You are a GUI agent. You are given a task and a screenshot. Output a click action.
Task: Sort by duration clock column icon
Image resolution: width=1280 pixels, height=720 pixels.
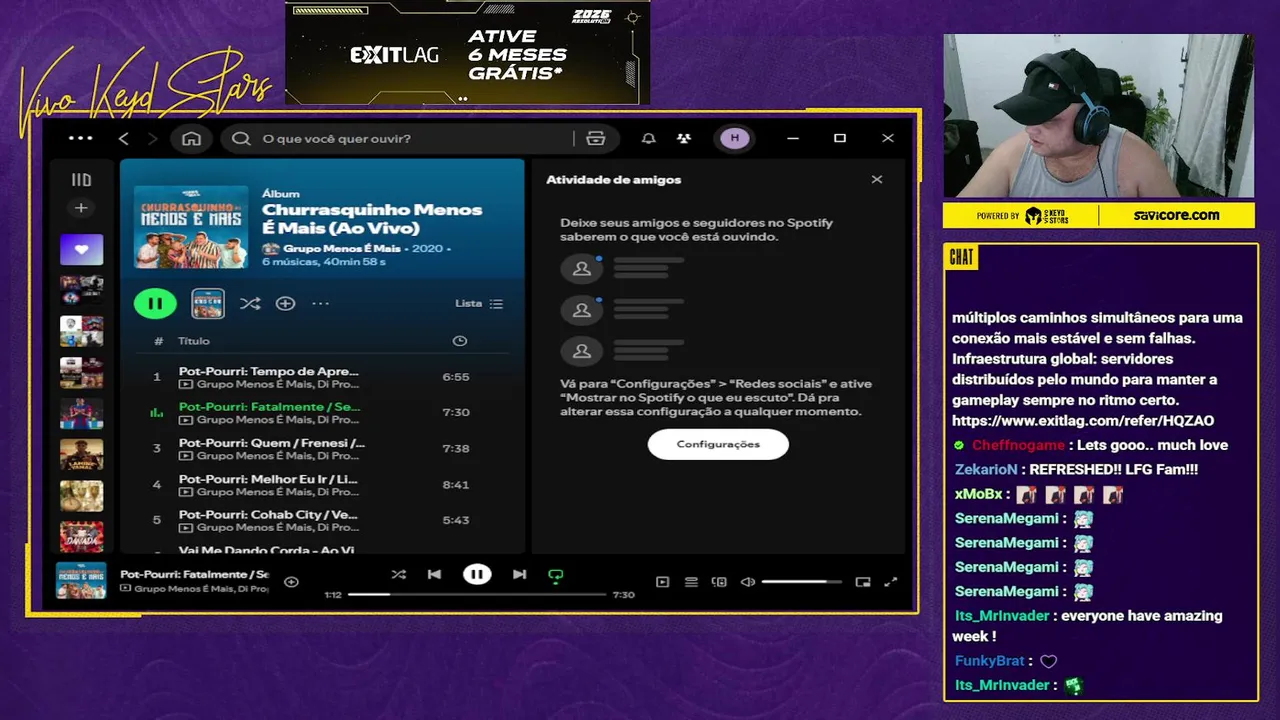pos(460,341)
